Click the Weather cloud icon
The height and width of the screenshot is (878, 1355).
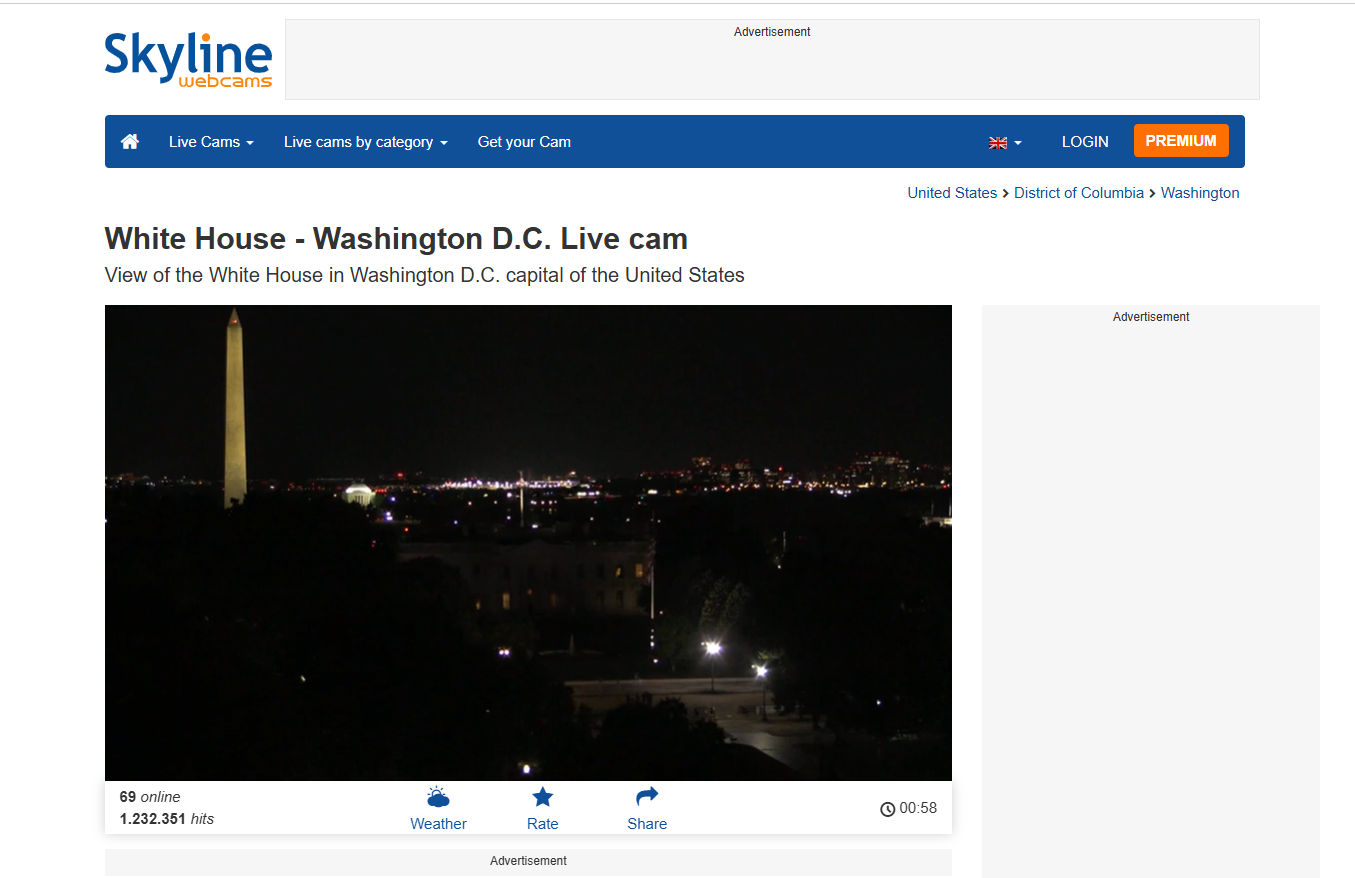438,797
